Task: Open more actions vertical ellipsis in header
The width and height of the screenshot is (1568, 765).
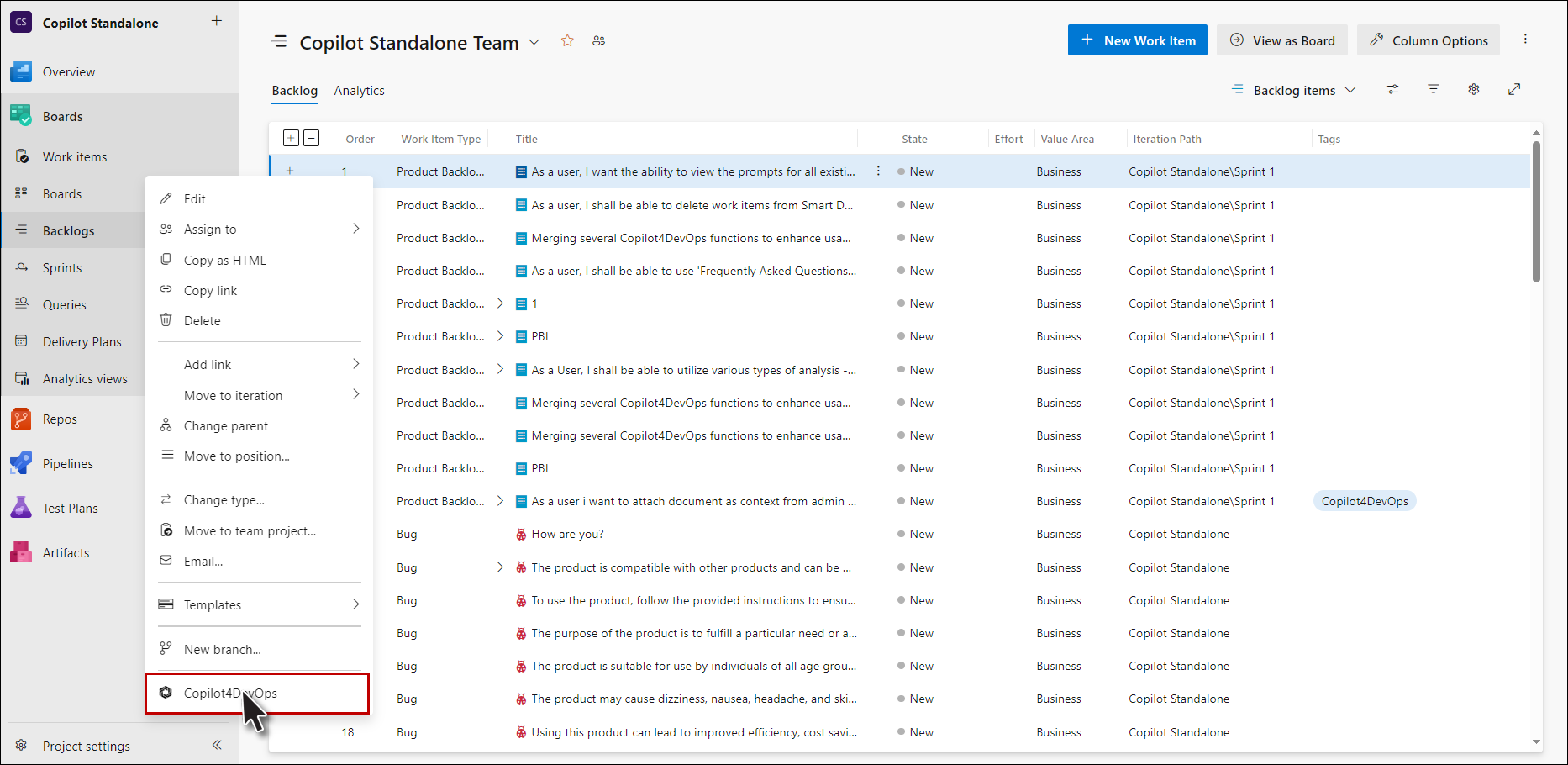Action: pyautogui.click(x=1525, y=40)
